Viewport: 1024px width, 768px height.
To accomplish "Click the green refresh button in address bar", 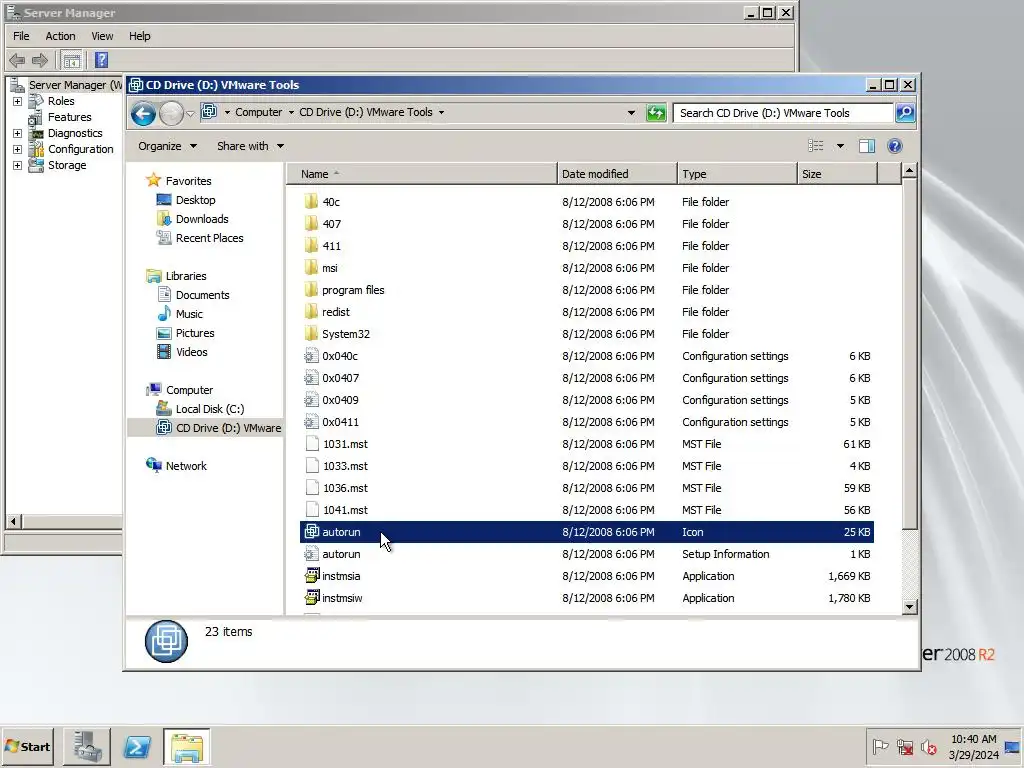I will [656, 113].
